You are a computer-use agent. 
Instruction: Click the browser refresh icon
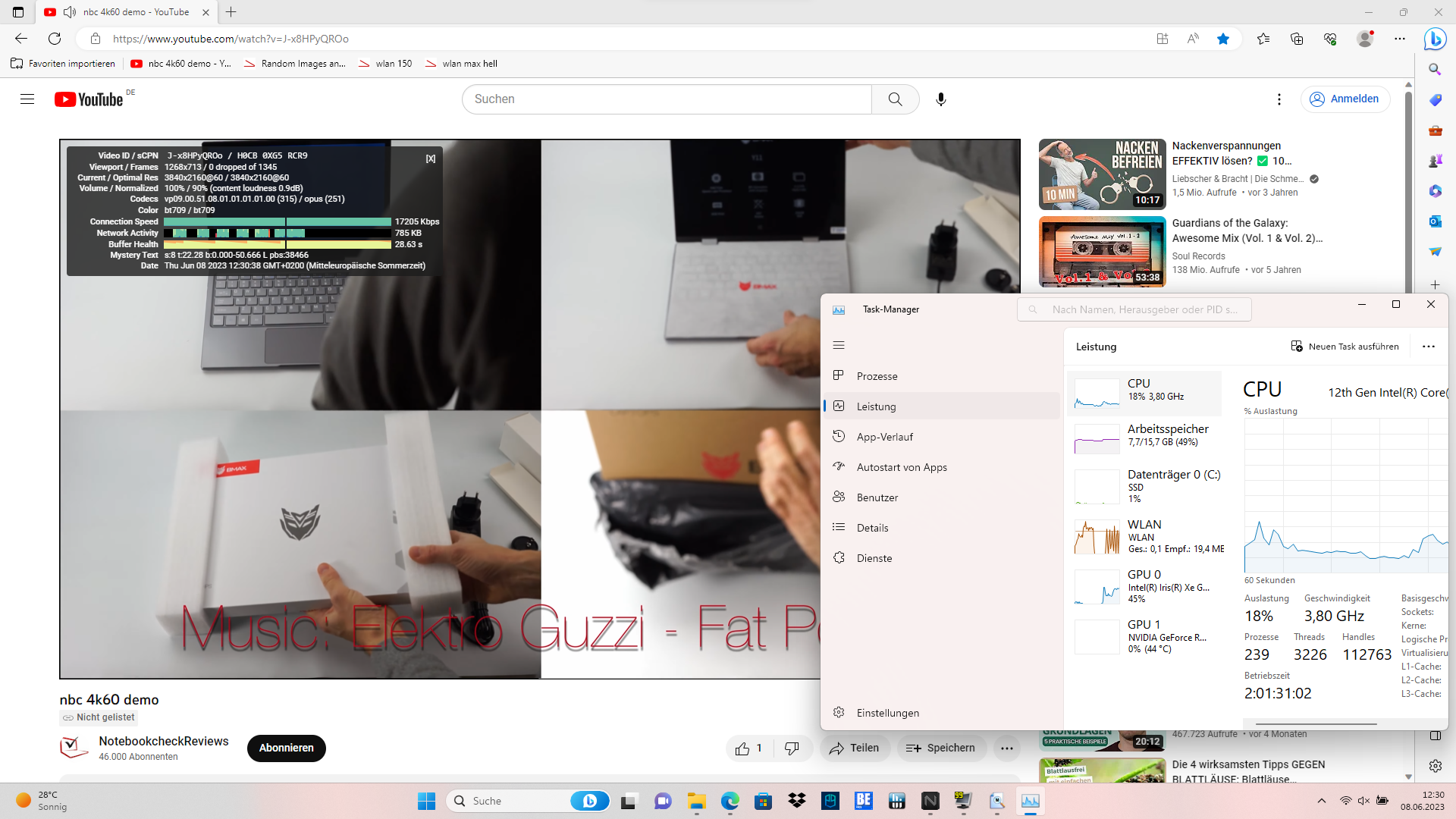[x=55, y=39]
